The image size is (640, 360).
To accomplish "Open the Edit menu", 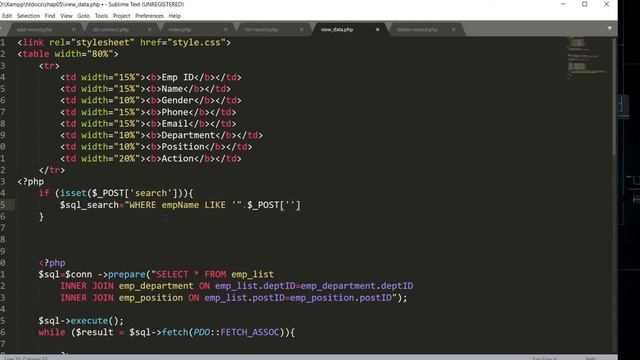I will 7,16.
